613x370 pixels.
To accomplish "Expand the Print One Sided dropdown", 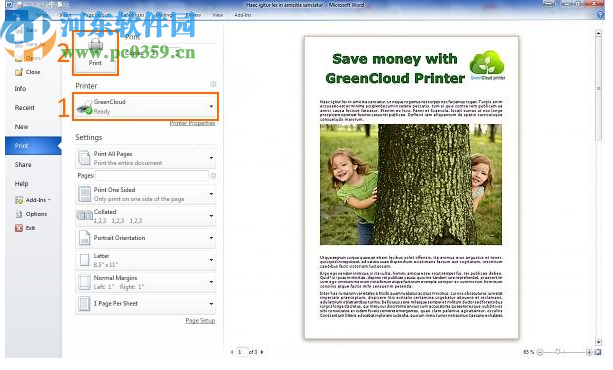I will point(145,194).
